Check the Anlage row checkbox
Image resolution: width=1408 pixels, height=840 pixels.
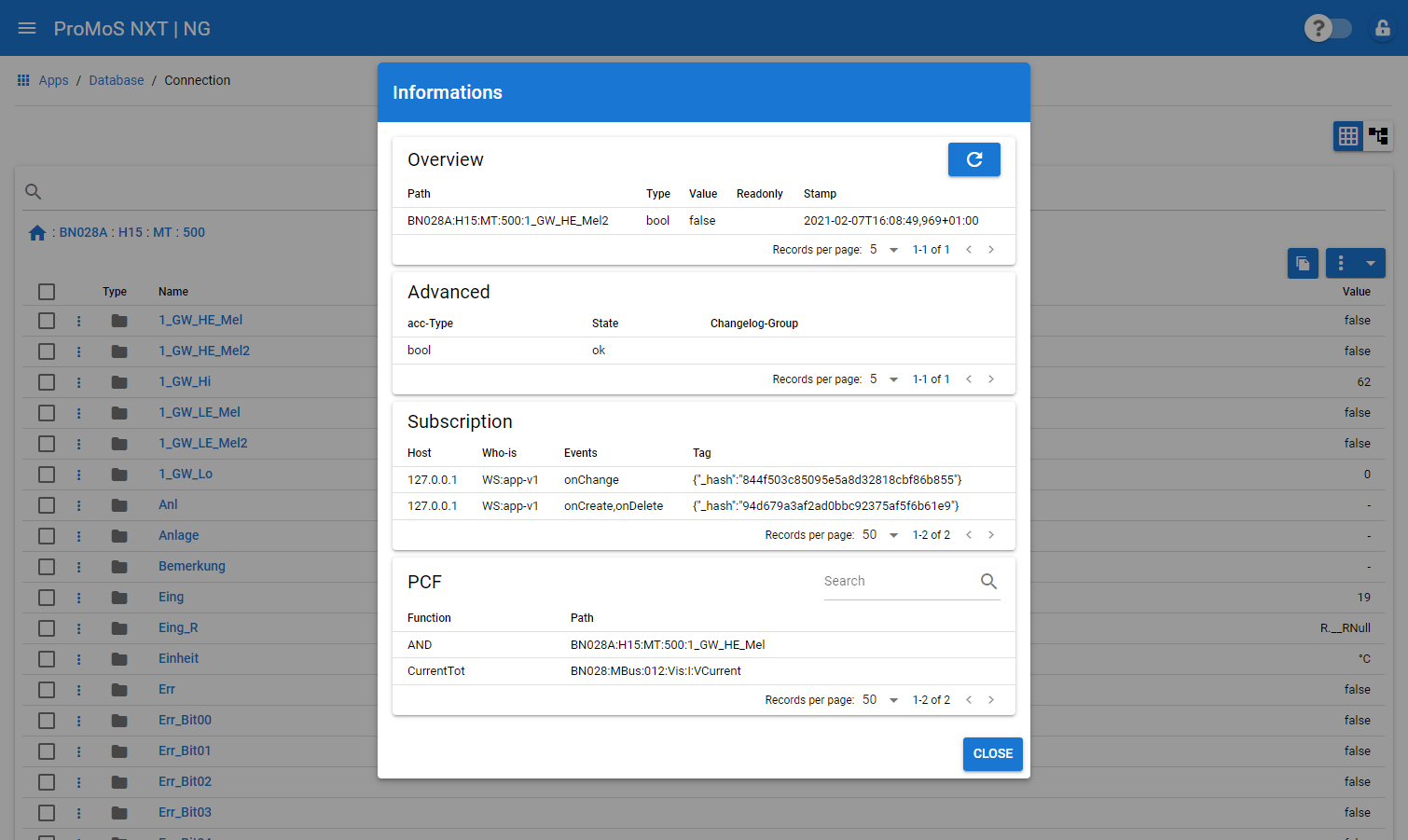pos(47,536)
